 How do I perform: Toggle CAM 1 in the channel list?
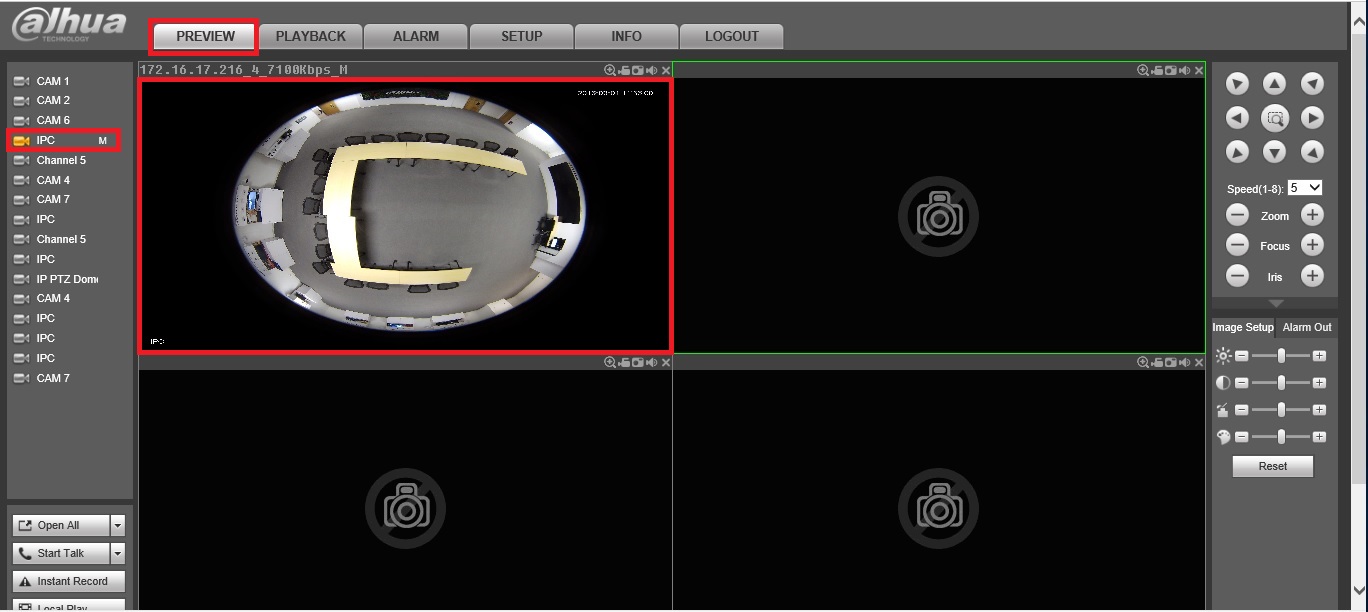pos(53,81)
